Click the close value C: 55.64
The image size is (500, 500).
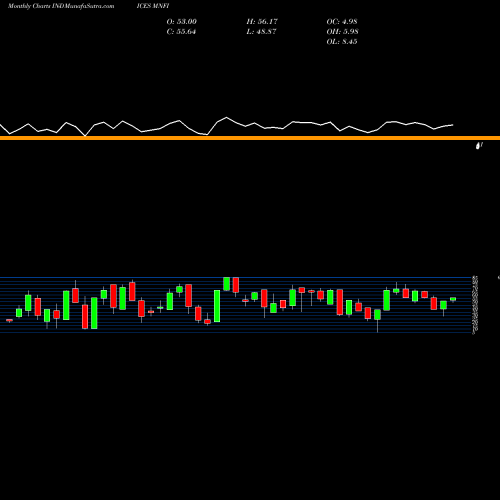tap(181, 32)
